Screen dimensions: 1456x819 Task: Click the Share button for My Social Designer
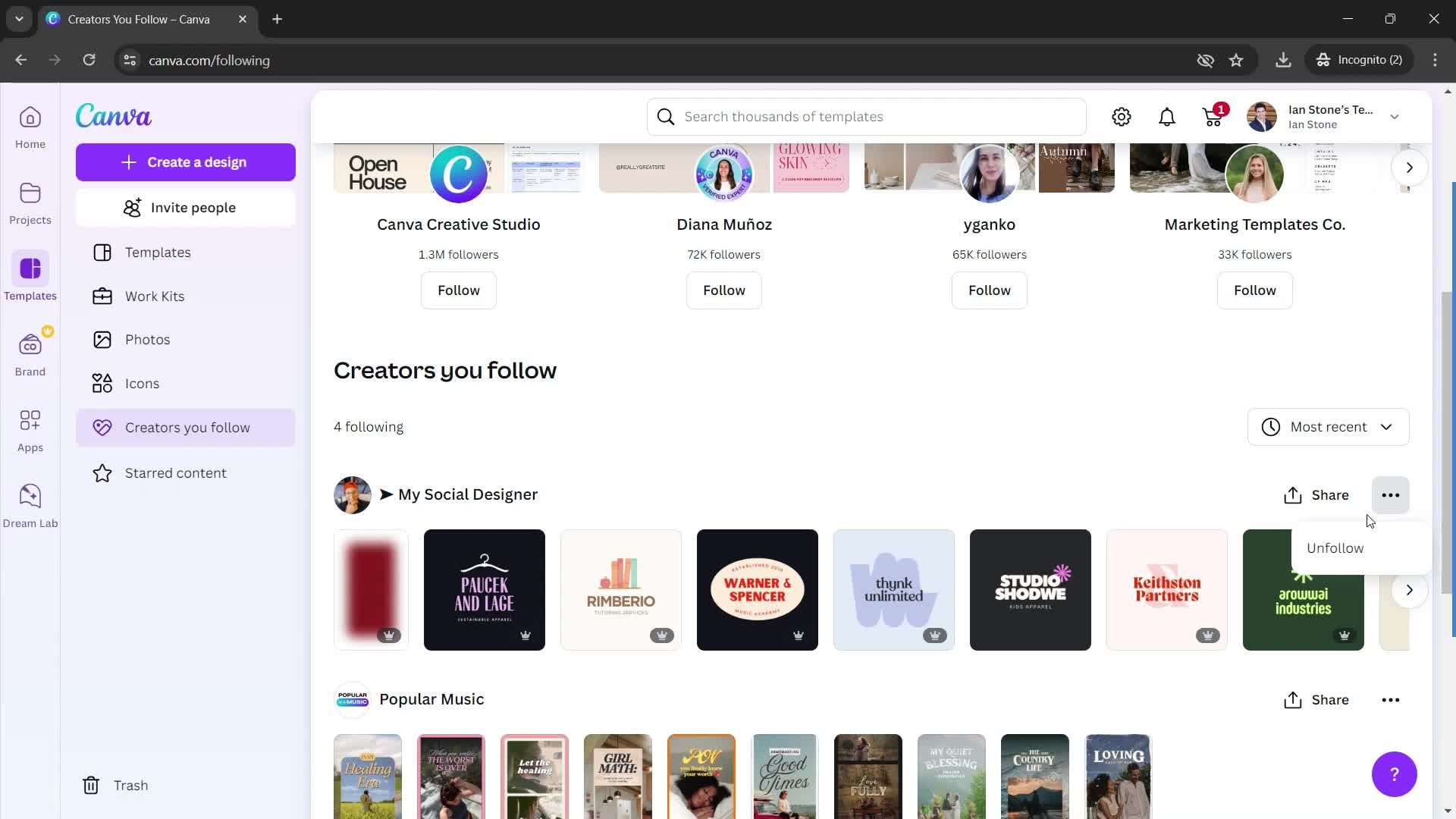click(1316, 494)
